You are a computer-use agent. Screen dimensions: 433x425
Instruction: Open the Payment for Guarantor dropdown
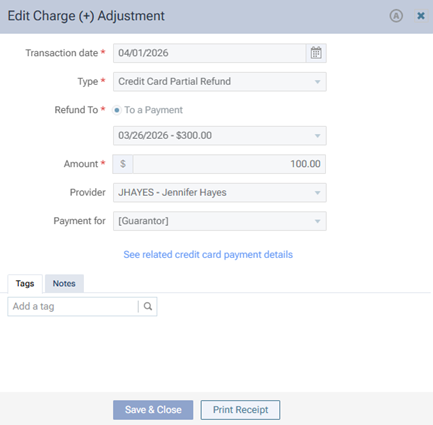[x=220, y=221]
